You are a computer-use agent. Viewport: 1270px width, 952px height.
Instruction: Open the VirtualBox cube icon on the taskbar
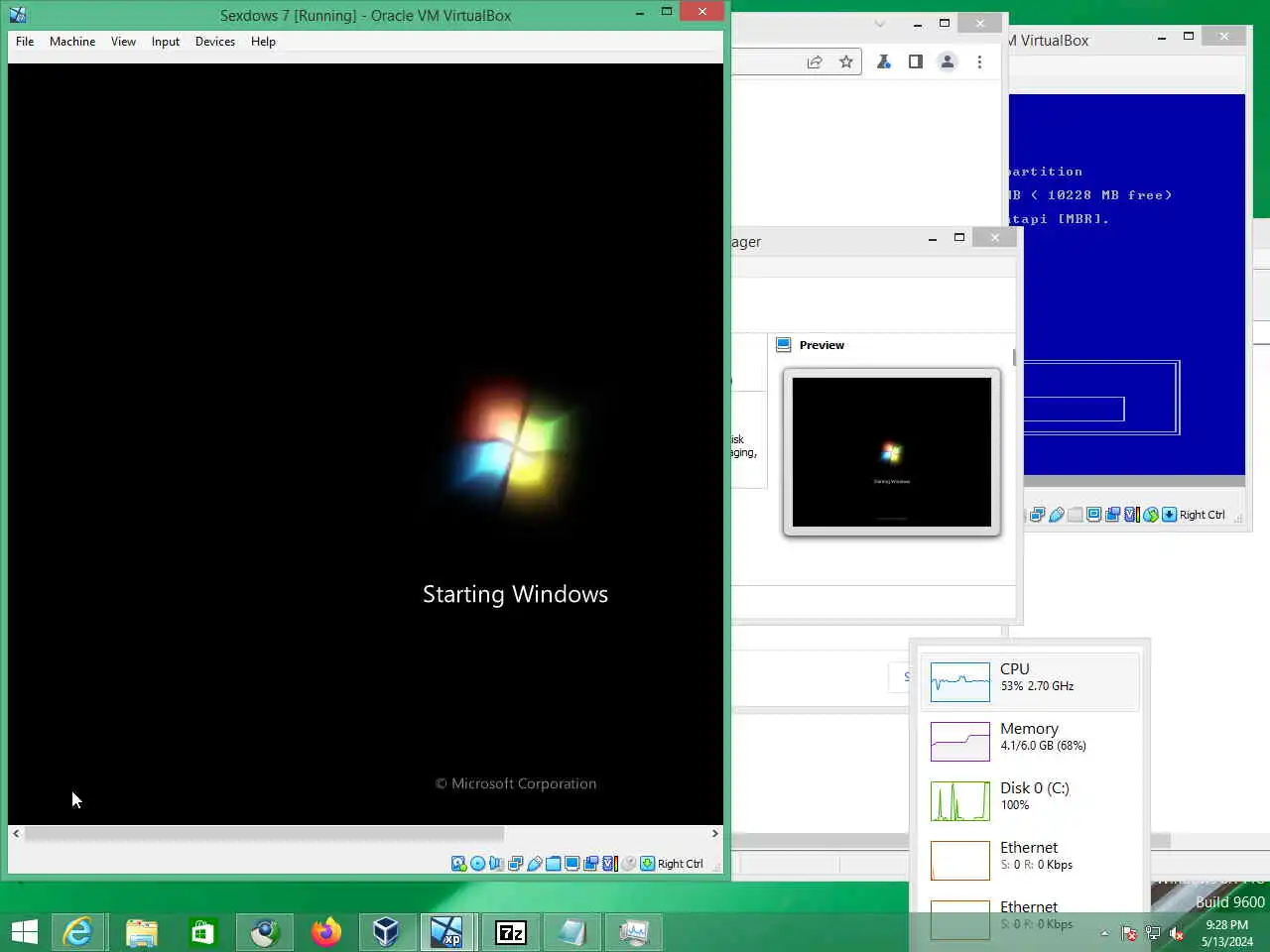386,932
